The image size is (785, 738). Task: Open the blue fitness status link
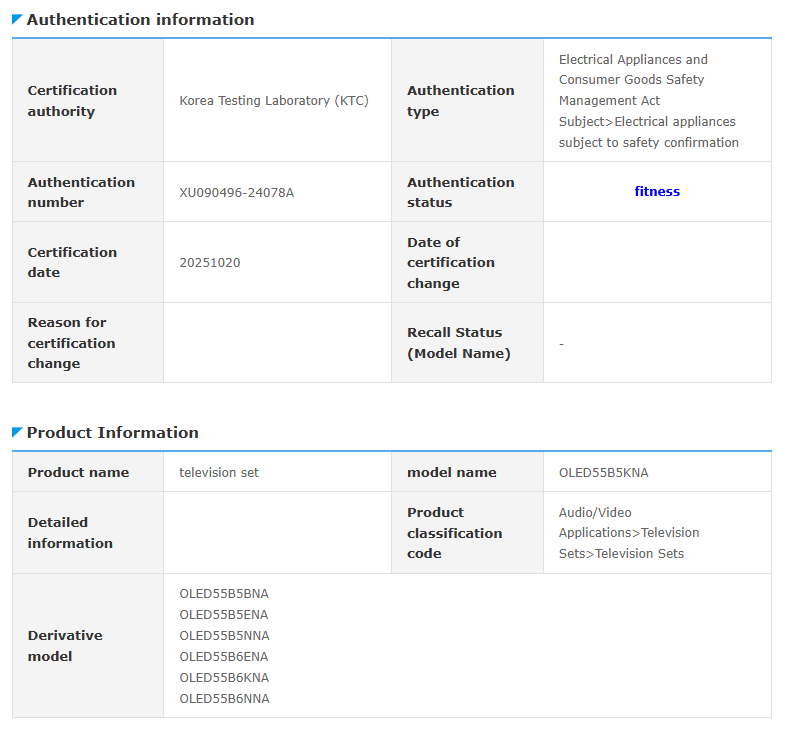pos(656,191)
